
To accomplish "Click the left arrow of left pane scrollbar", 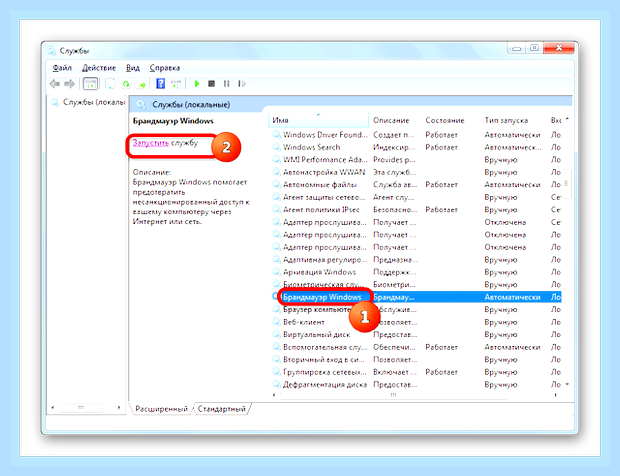I will point(53,408).
